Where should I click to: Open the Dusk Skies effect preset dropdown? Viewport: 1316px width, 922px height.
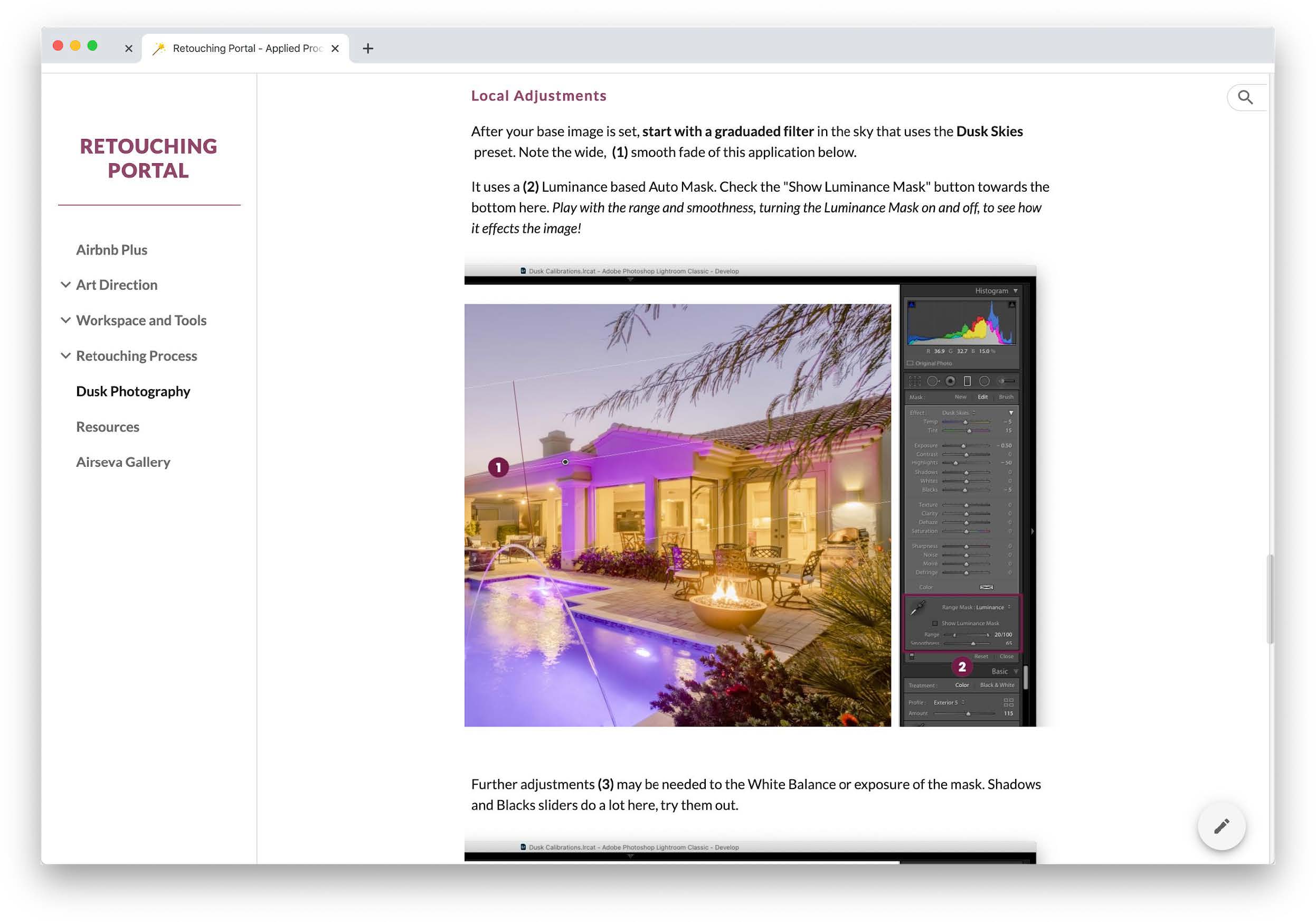click(958, 413)
